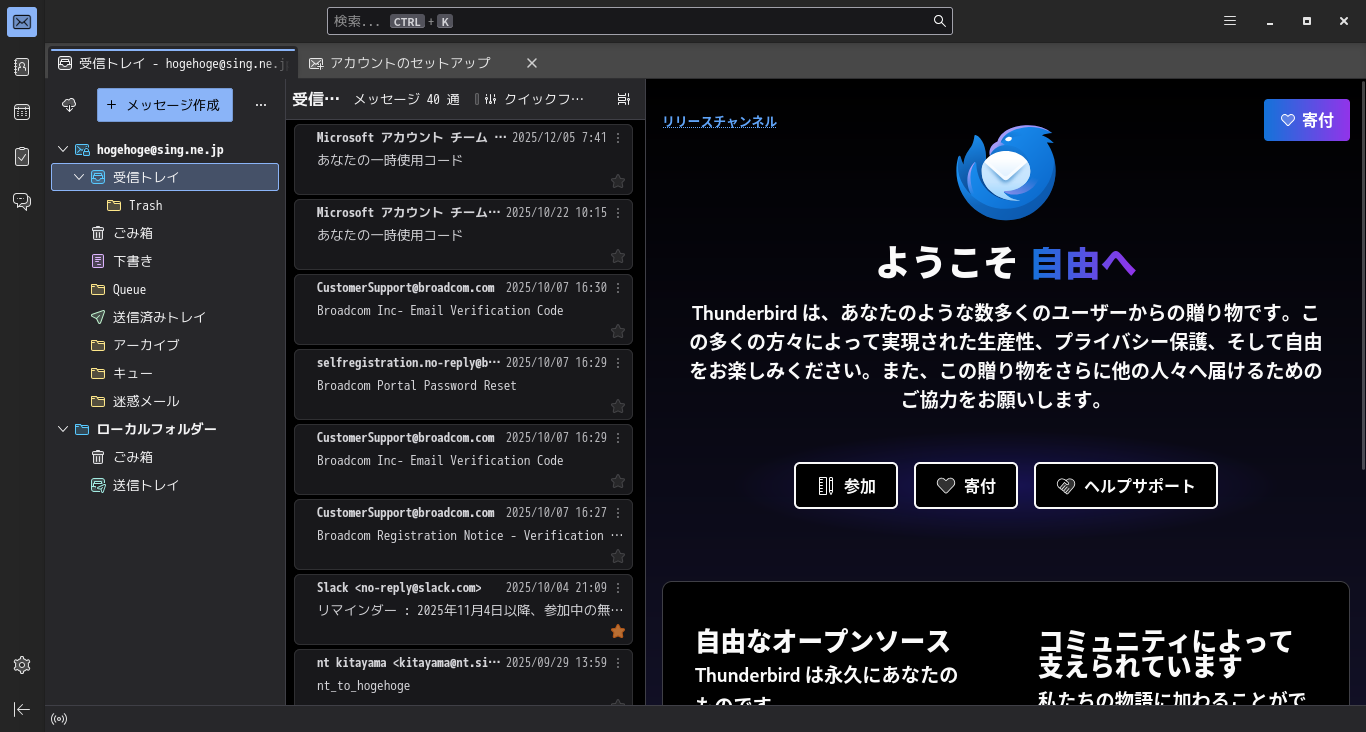Open the 迷惑メール junk folder
The image size is (1366, 732).
tap(165, 401)
